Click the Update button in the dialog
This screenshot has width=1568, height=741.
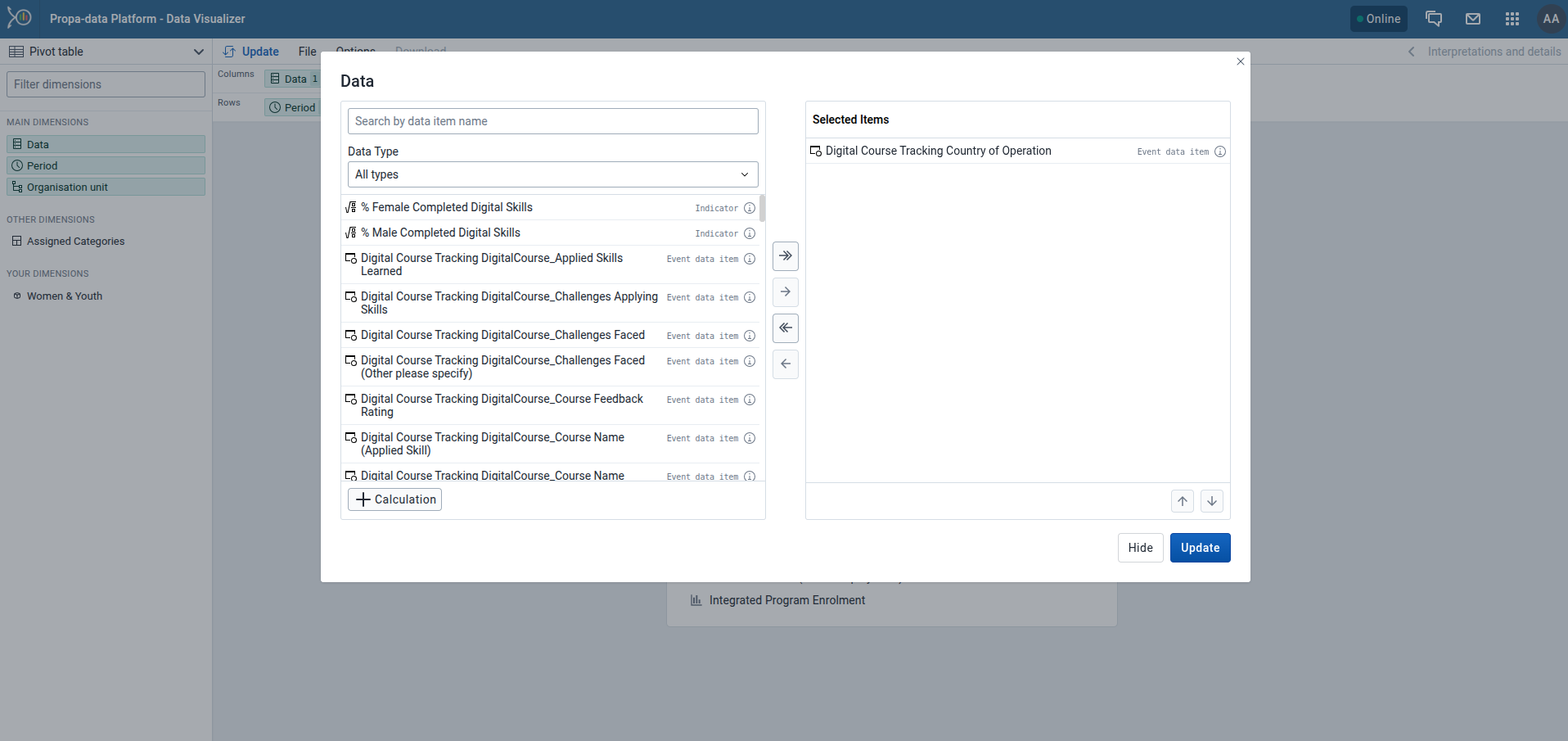[1199, 547]
